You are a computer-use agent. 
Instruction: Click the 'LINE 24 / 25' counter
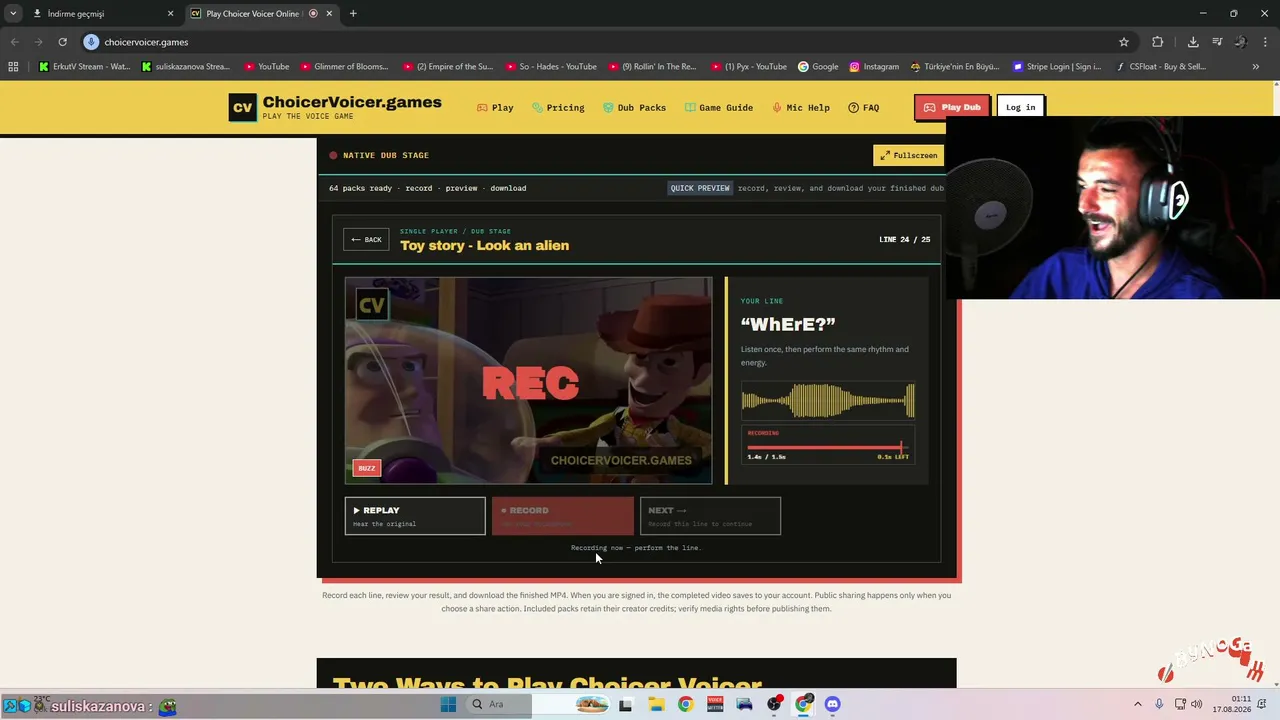(904, 240)
